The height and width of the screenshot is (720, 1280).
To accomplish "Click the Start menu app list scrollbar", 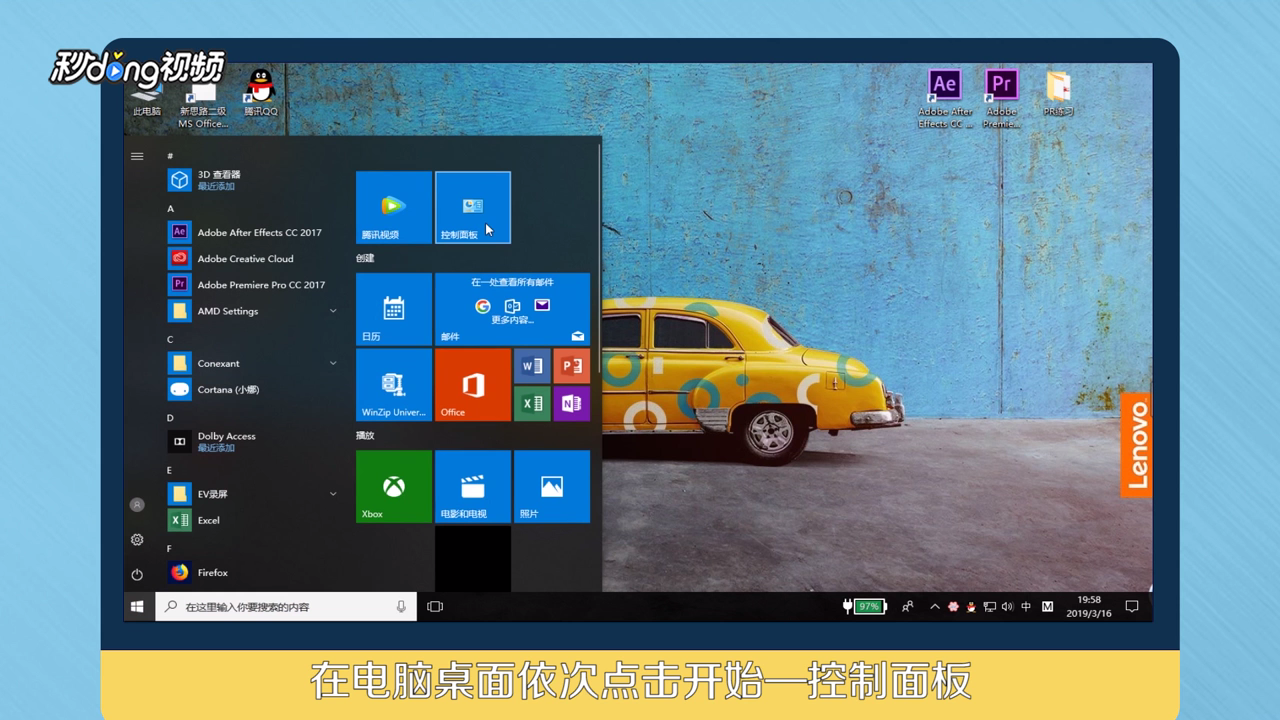I will pyautogui.click(x=600, y=260).
